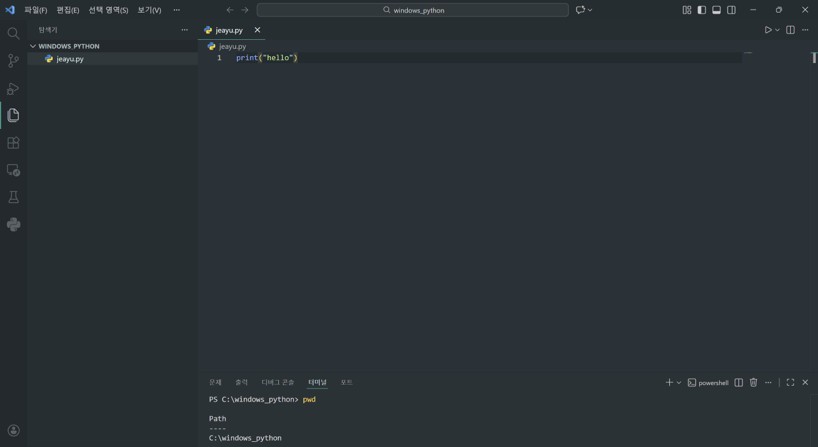Open the Python extension sidebar view

pos(13,224)
